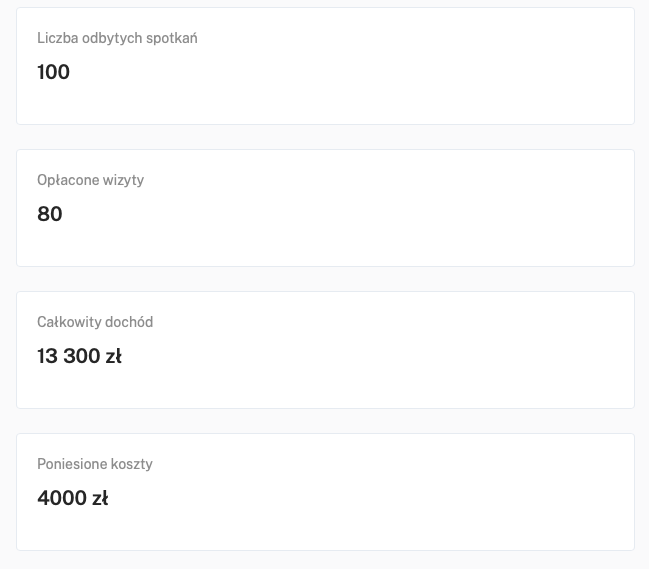The image size is (649, 569).
Task: Click the 'zł' currency after 13 300
Action: coord(113,356)
